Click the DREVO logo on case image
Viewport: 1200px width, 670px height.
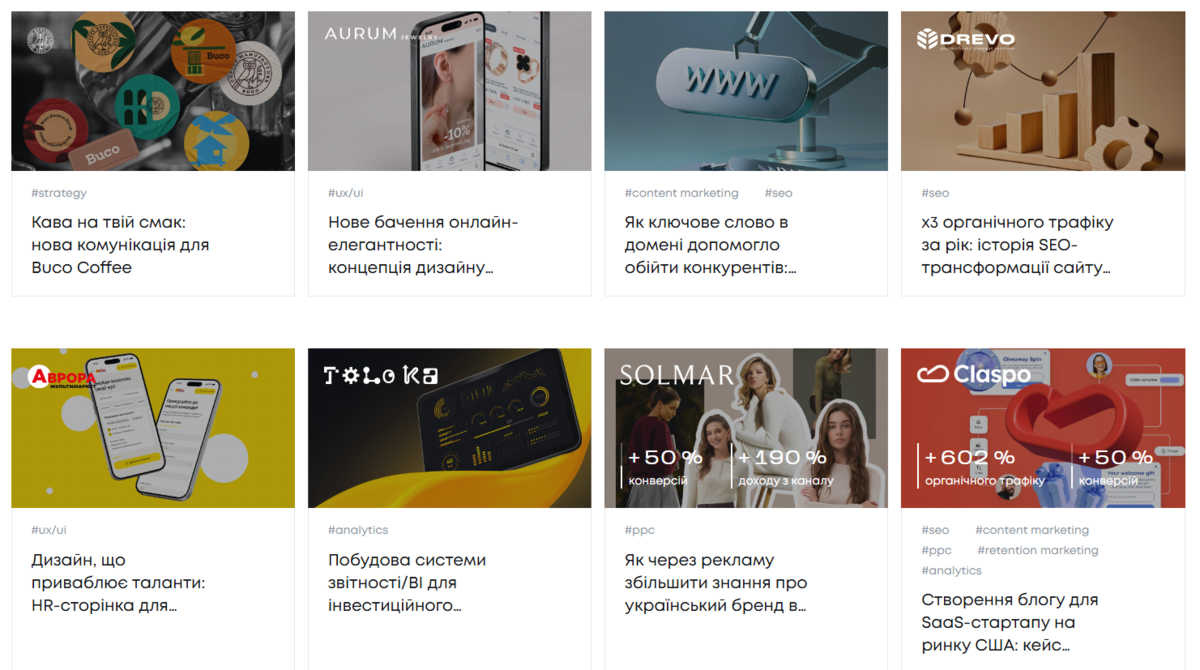(x=966, y=39)
